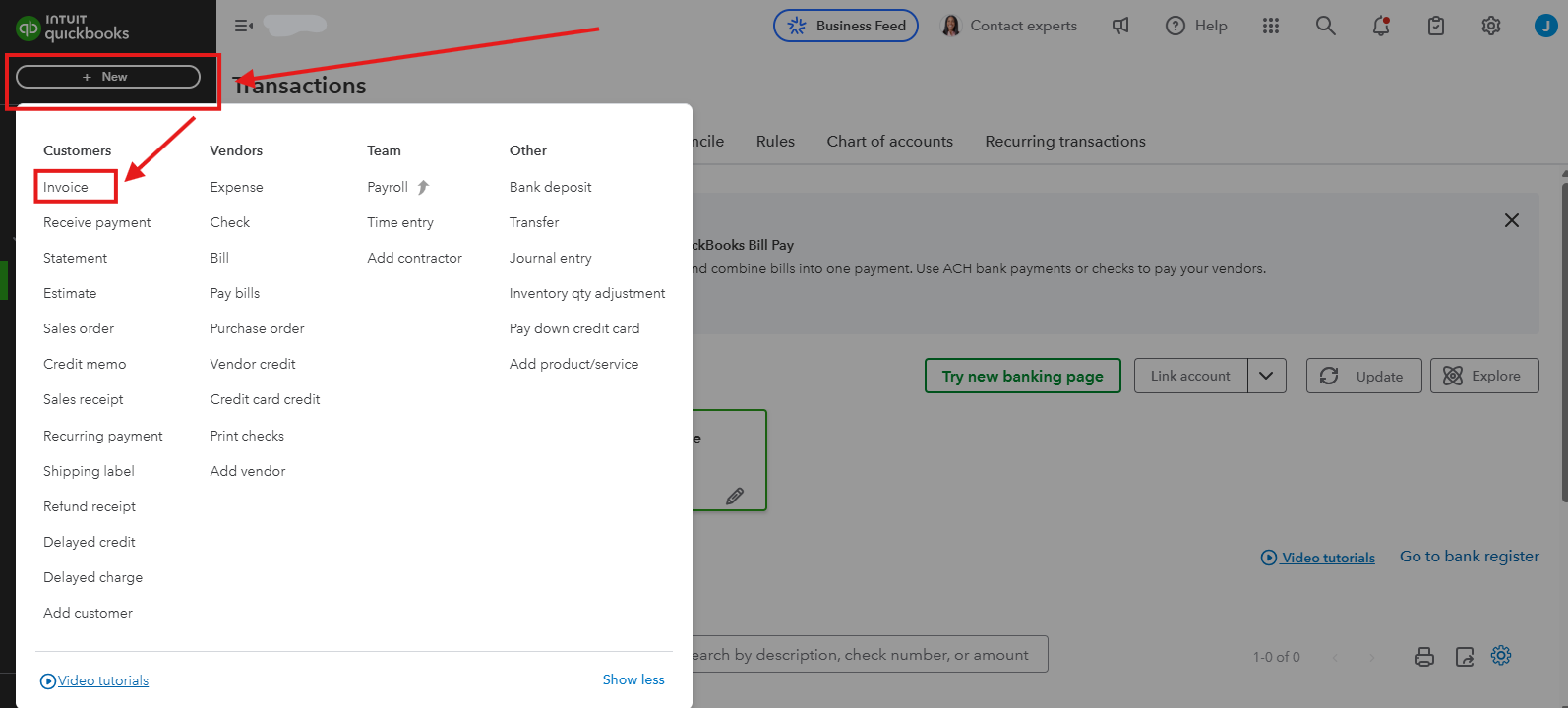The image size is (1568, 708).
Task: Choose Purchase order
Action: (258, 328)
